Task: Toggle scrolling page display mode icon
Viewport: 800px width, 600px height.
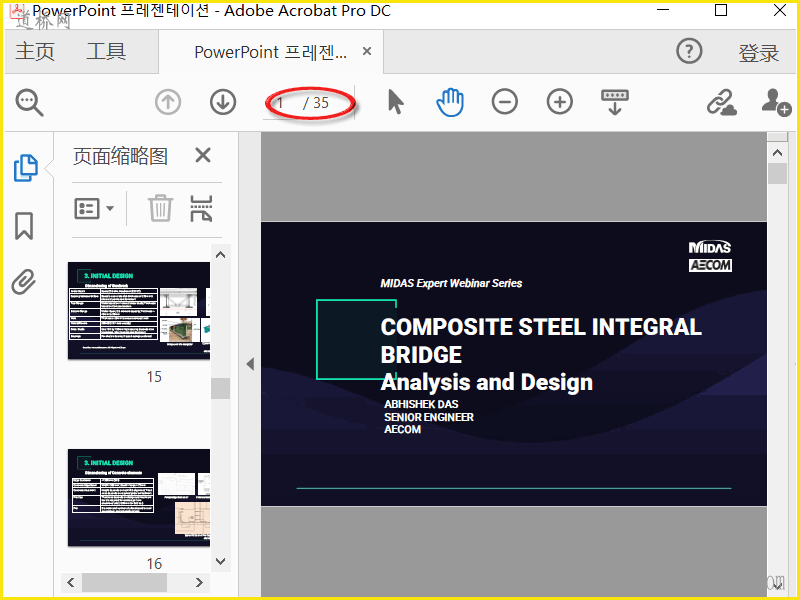Action: tap(615, 102)
